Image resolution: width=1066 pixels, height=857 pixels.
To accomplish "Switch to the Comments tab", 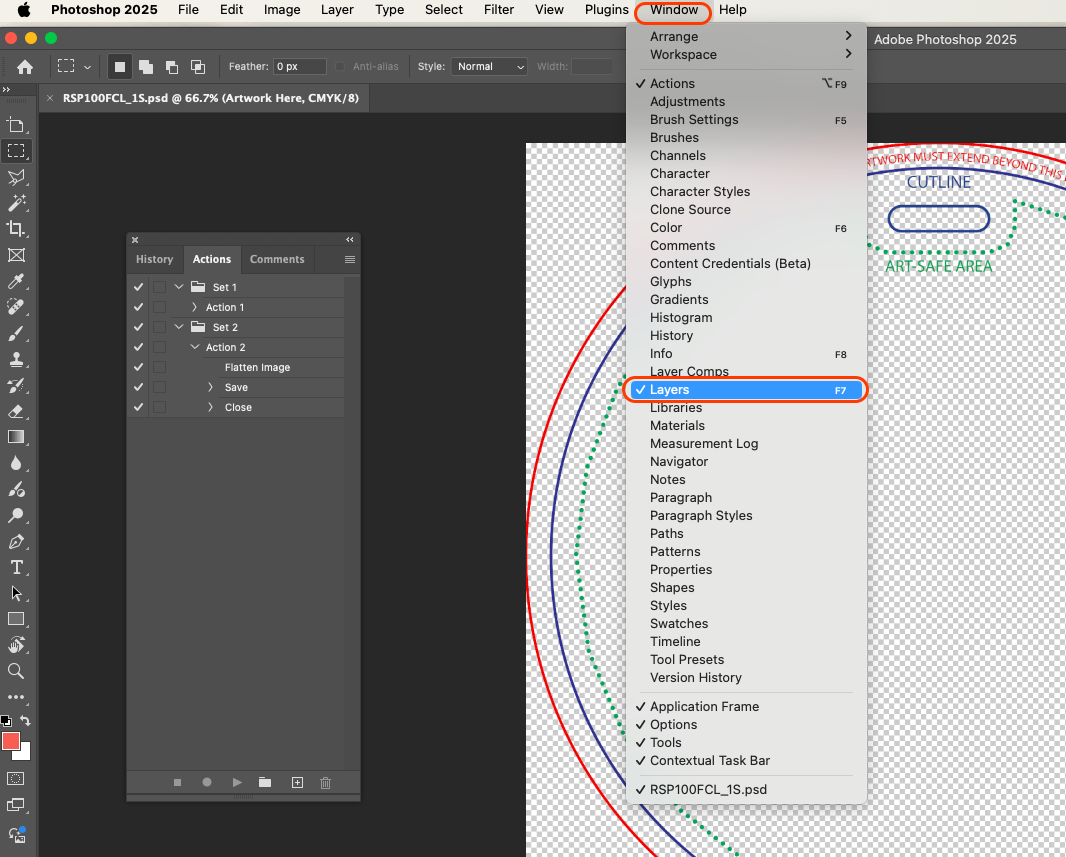I will coord(277,260).
